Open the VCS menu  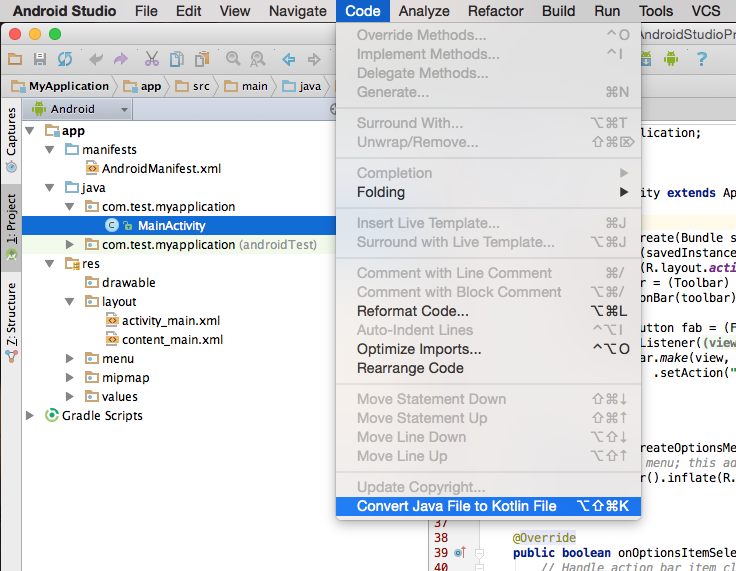click(705, 11)
